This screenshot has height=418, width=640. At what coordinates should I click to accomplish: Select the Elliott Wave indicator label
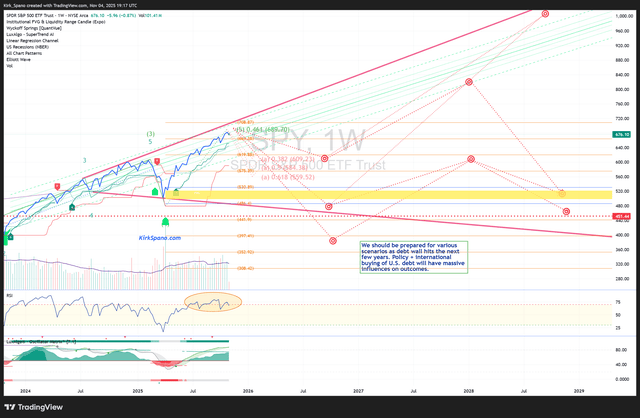18,60
